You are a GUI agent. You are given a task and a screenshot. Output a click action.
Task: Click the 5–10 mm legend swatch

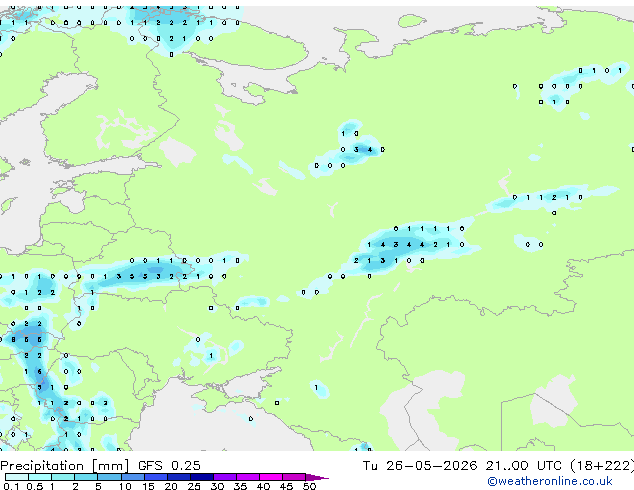click(x=109, y=477)
